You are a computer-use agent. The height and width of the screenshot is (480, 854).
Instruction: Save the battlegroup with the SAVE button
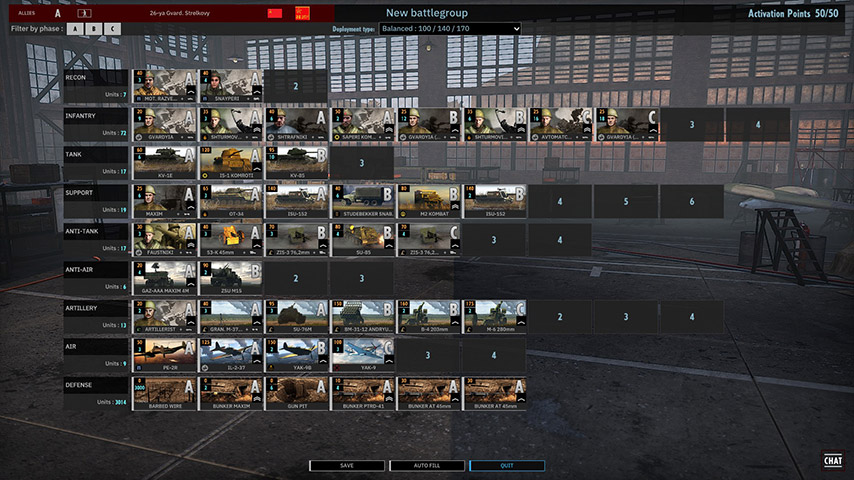(x=347, y=466)
